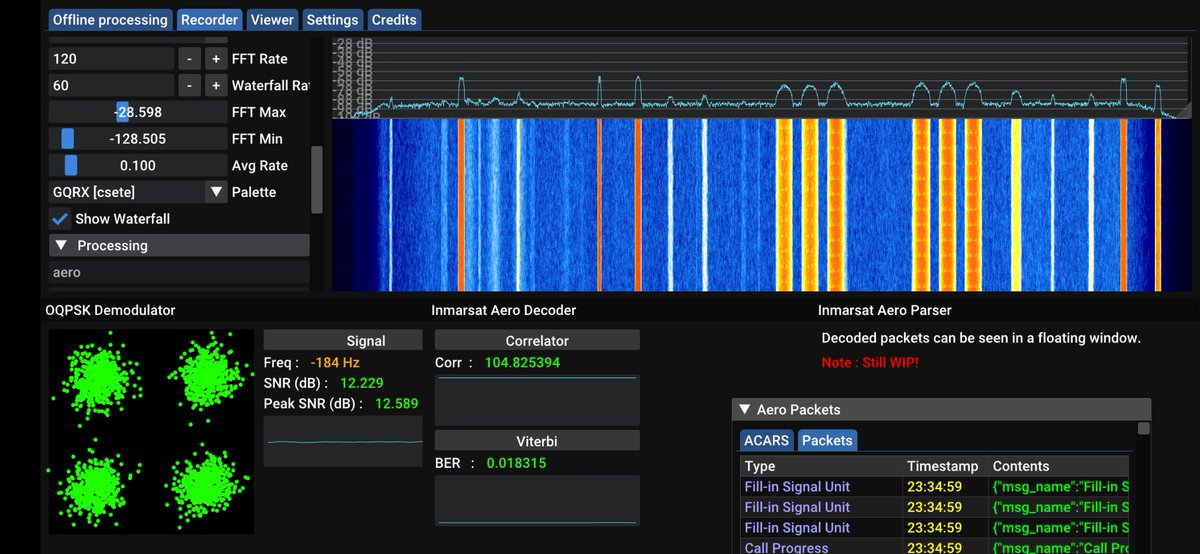
Task: Click the OQPSK constellation diagram
Action: tap(151, 430)
